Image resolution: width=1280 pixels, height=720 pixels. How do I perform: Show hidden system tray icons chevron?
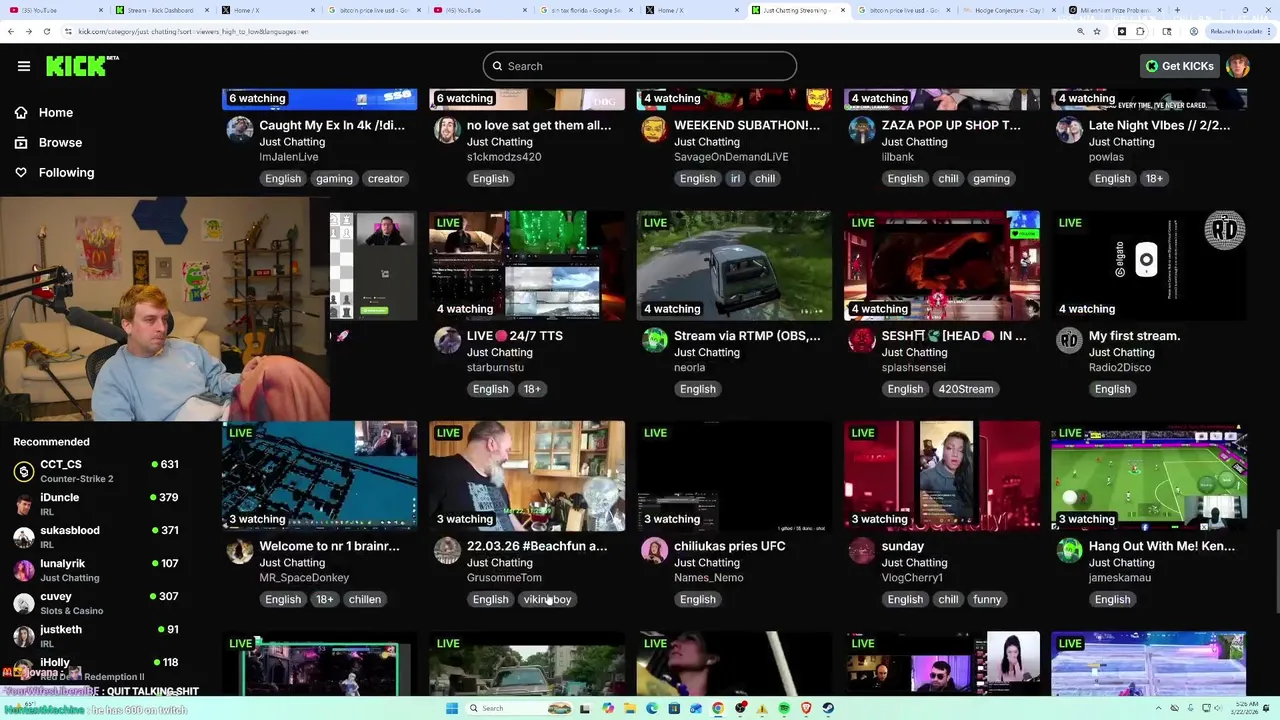1160,708
